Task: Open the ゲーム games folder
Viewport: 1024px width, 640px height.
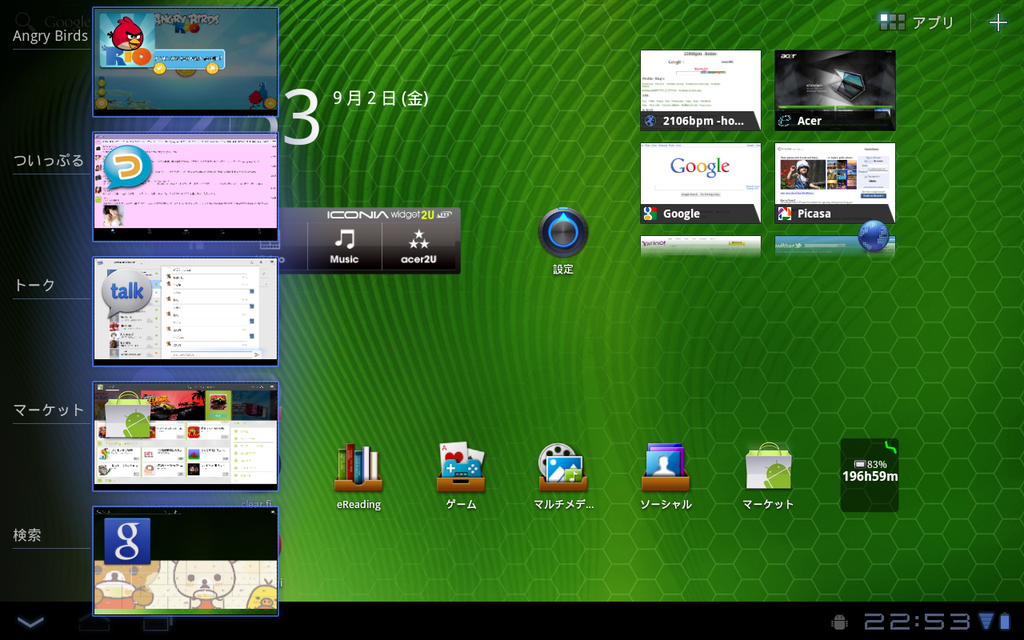Action: click(461, 476)
